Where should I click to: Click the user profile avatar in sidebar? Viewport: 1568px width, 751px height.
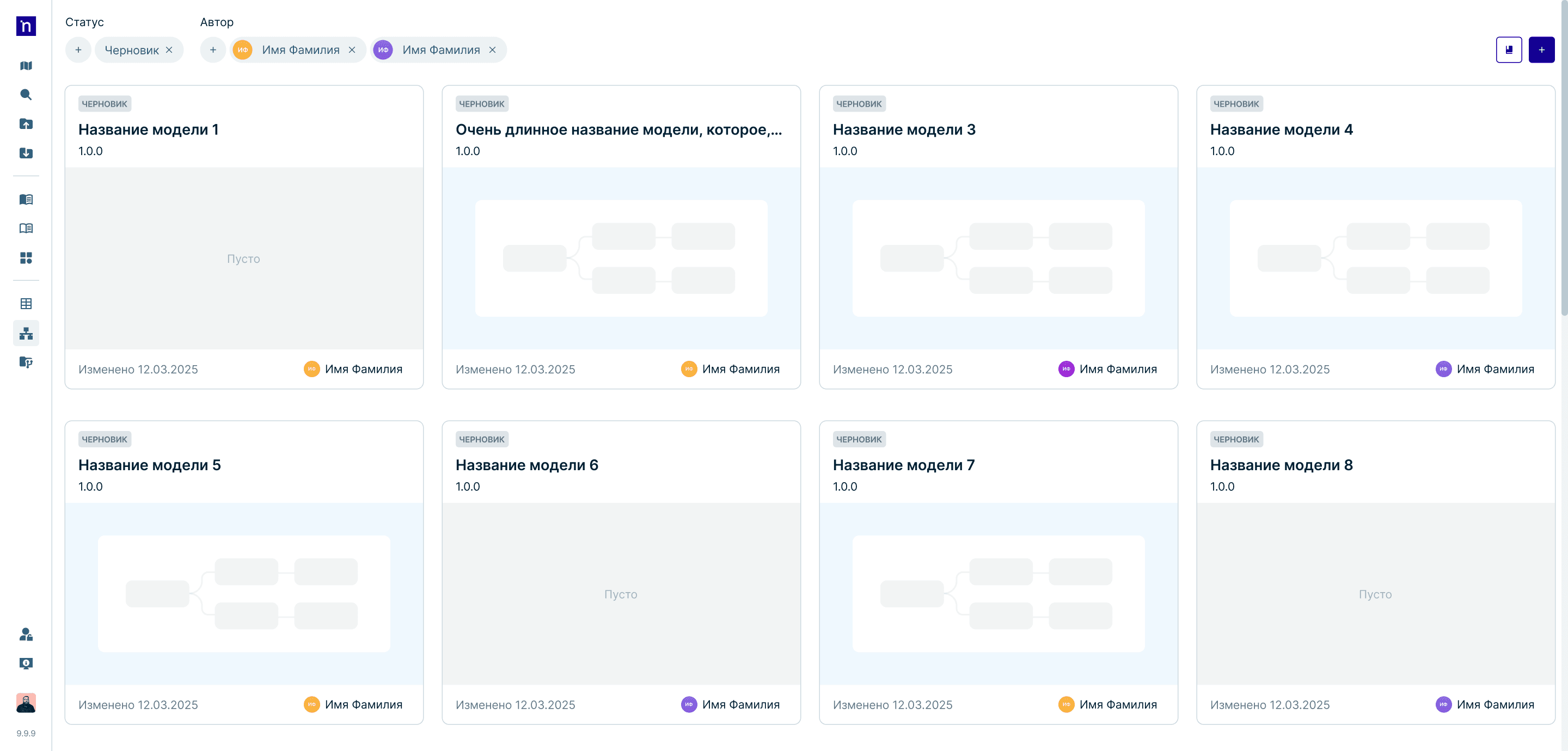[26, 703]
